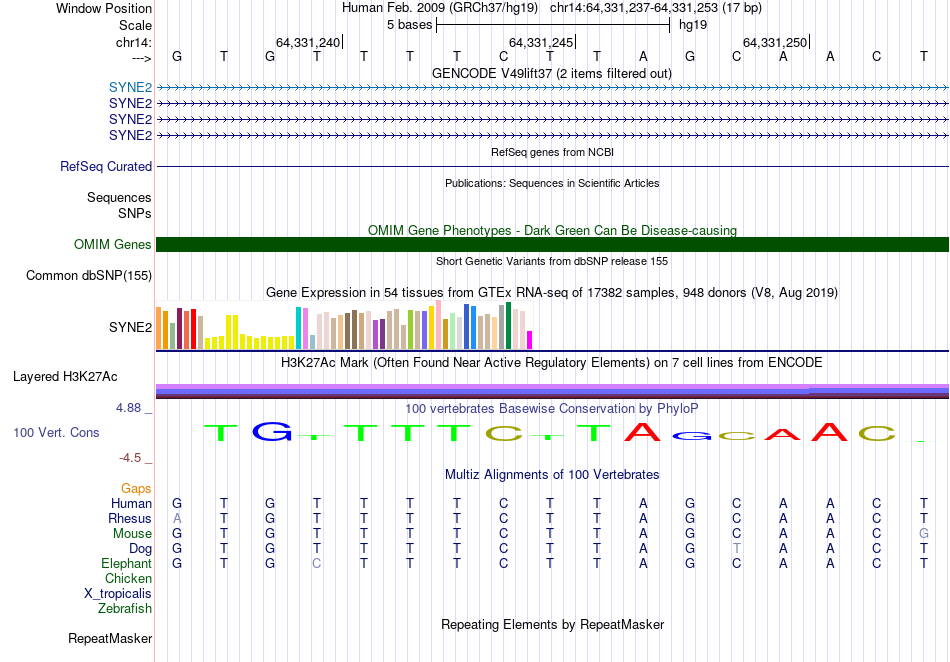950x662 pixels.
Task: Click the Scale track label
Action: [135, 25]
